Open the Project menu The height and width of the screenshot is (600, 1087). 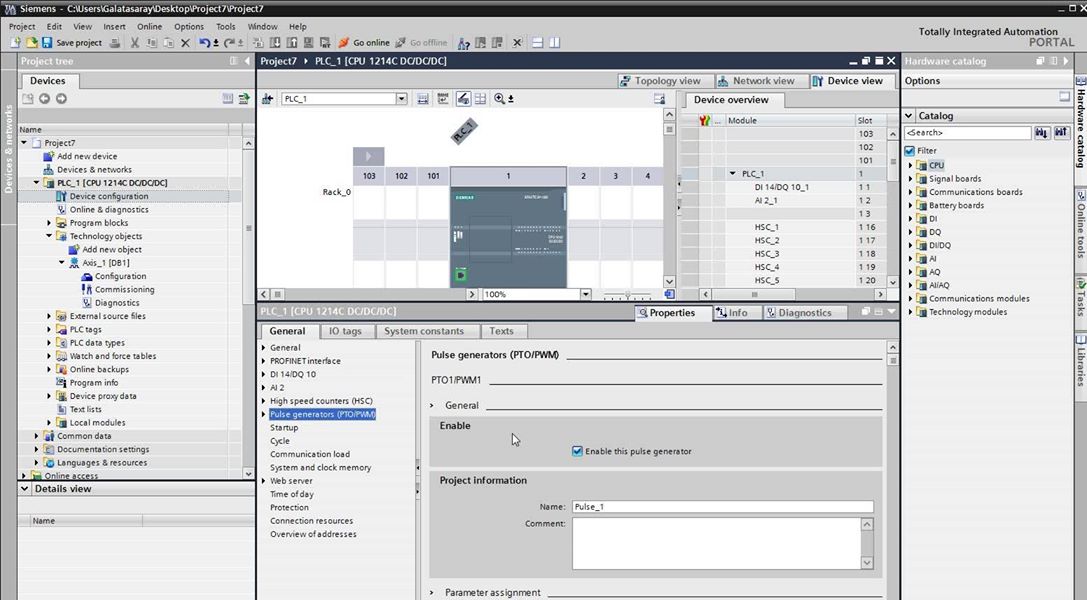point(22,26)
